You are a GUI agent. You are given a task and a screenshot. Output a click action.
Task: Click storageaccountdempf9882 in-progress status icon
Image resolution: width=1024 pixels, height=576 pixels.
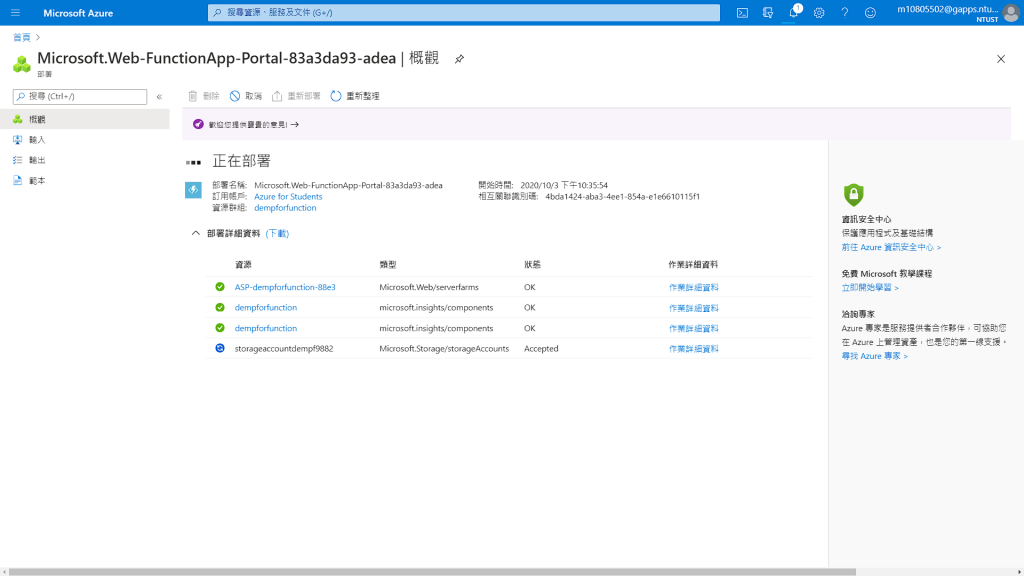(x=220, y=348)
